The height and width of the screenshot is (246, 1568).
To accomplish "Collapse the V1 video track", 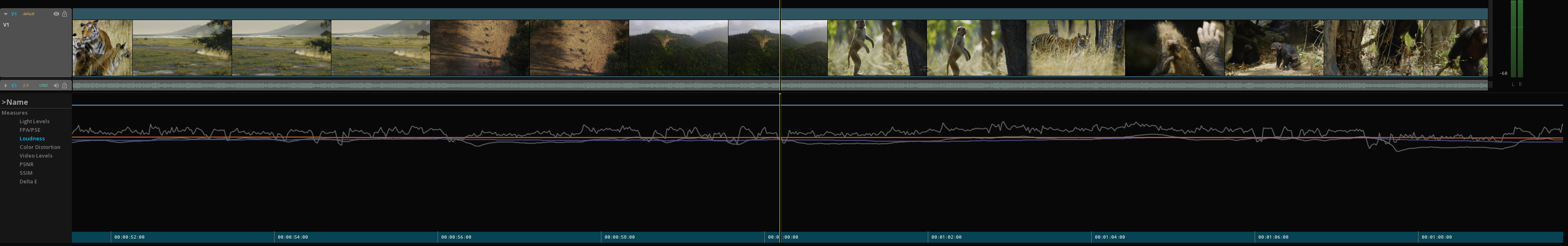I will click(x=5, y=14).
